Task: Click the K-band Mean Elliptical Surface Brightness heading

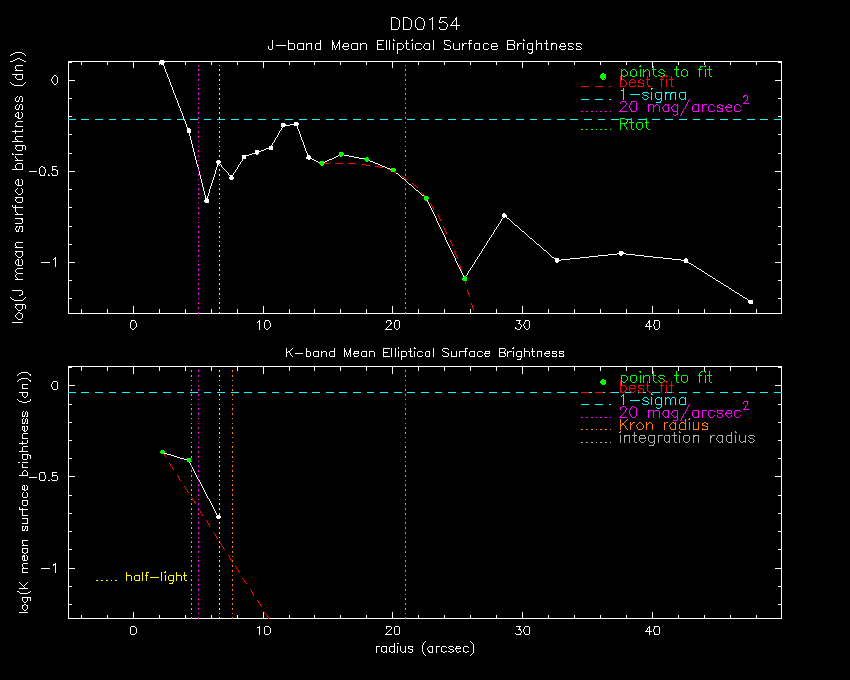Action: click(x=424, y=353)
